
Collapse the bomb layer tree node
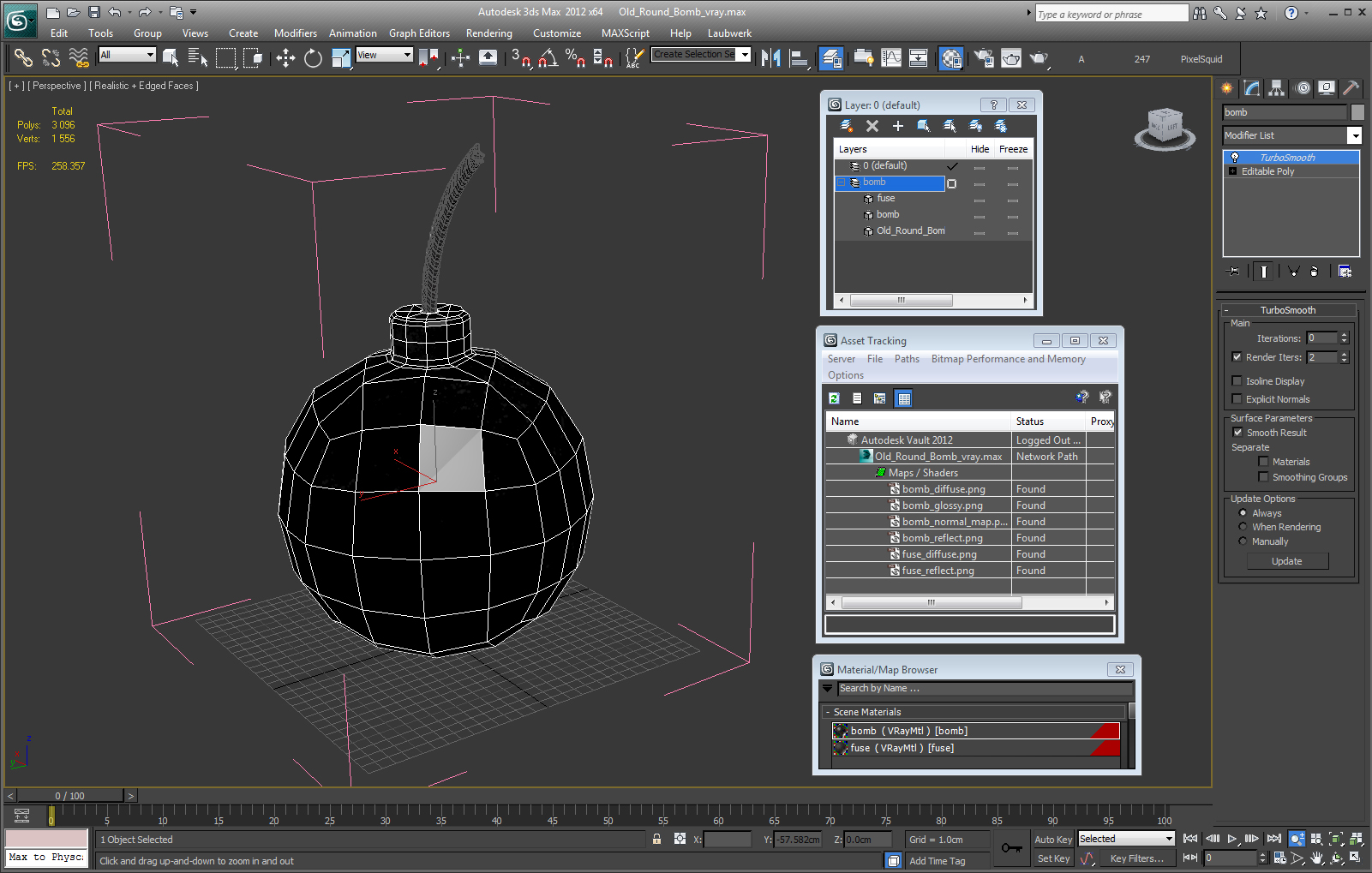pos(842,182)
